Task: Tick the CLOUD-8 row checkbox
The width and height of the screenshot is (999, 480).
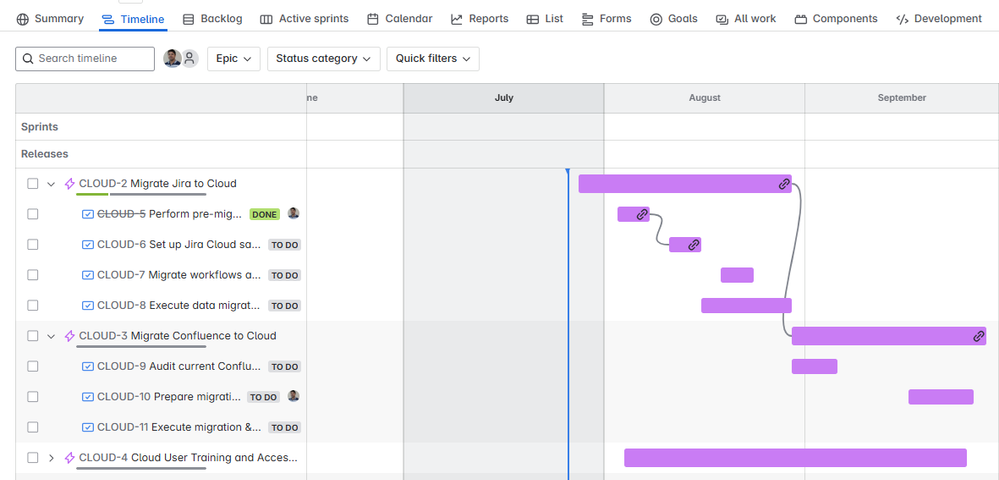Action: [x=32, y=305]
